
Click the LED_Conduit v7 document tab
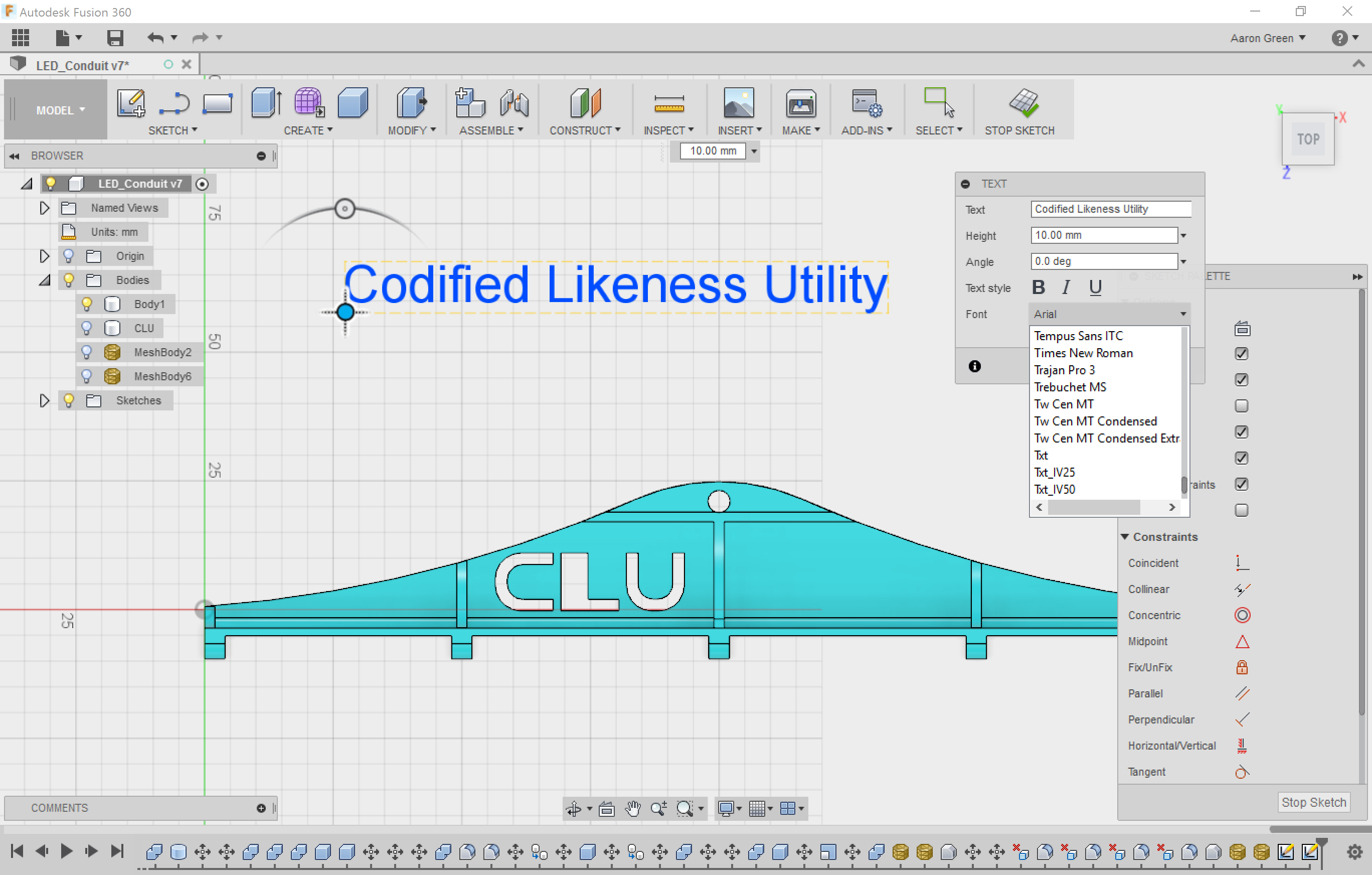pyautogui.click(x=83, y=64)
